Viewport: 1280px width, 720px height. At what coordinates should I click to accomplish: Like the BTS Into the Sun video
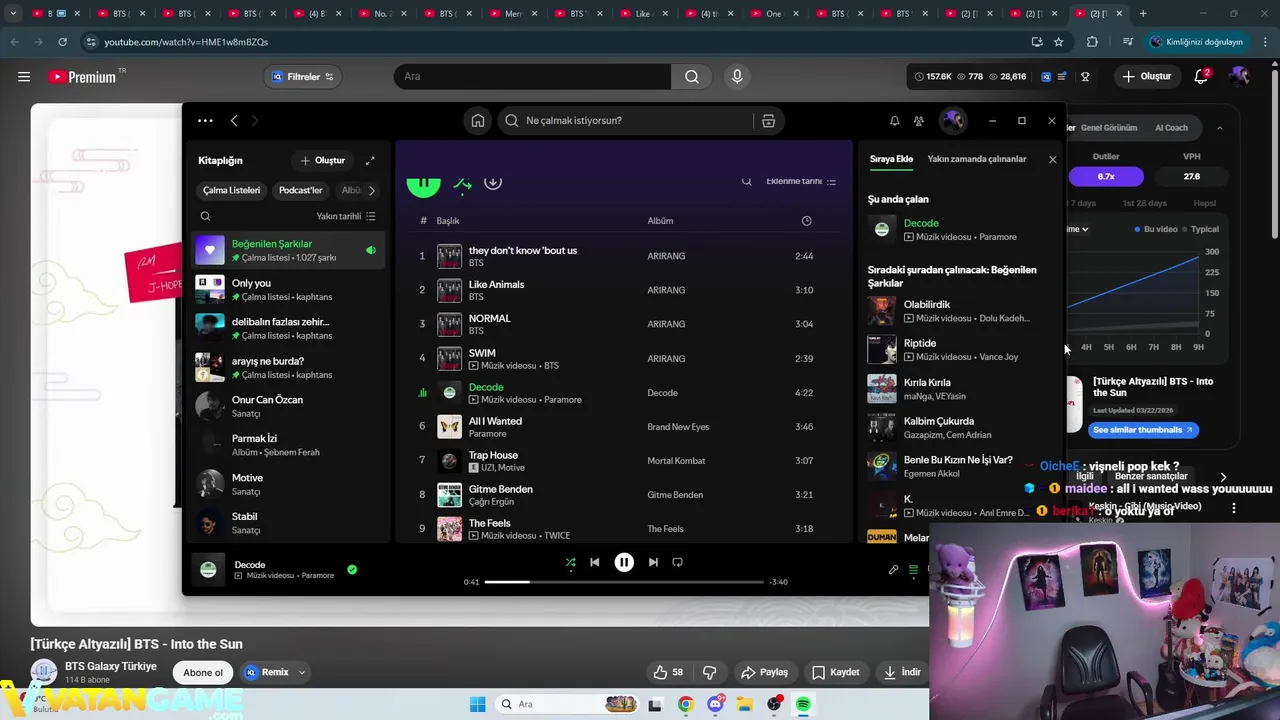pos(668,672)
